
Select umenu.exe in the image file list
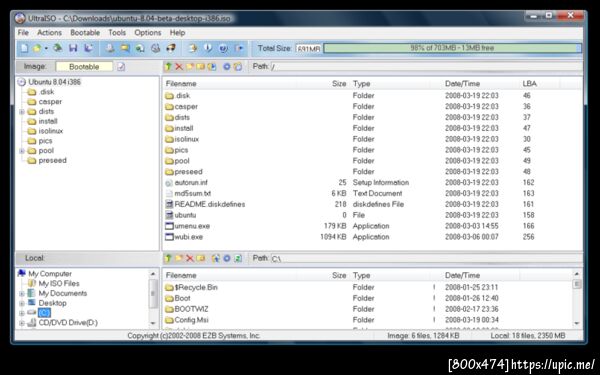tap(192, 226)
